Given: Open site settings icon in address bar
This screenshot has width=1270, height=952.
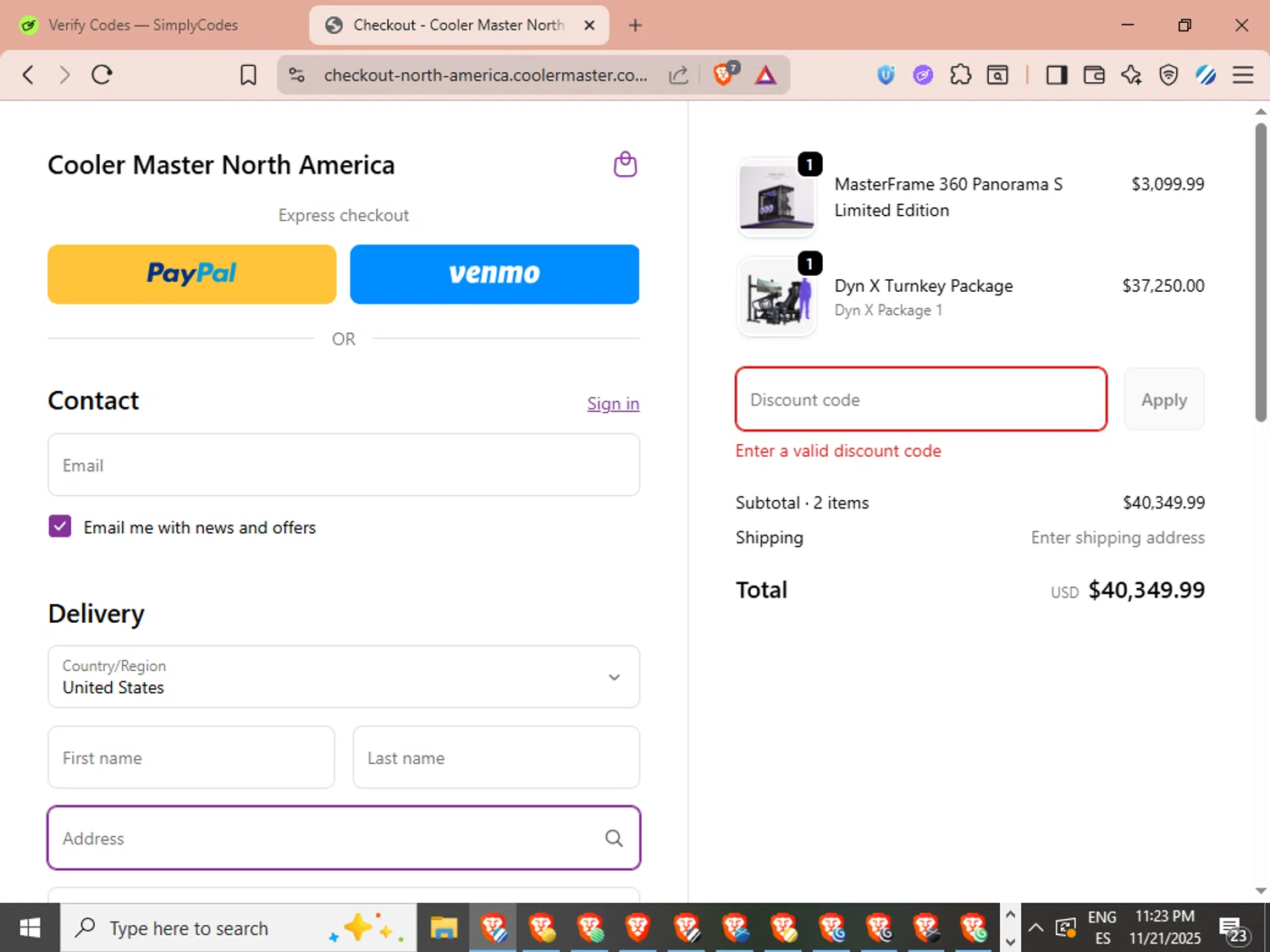Looking at the screenshot, I should [296, 75].
